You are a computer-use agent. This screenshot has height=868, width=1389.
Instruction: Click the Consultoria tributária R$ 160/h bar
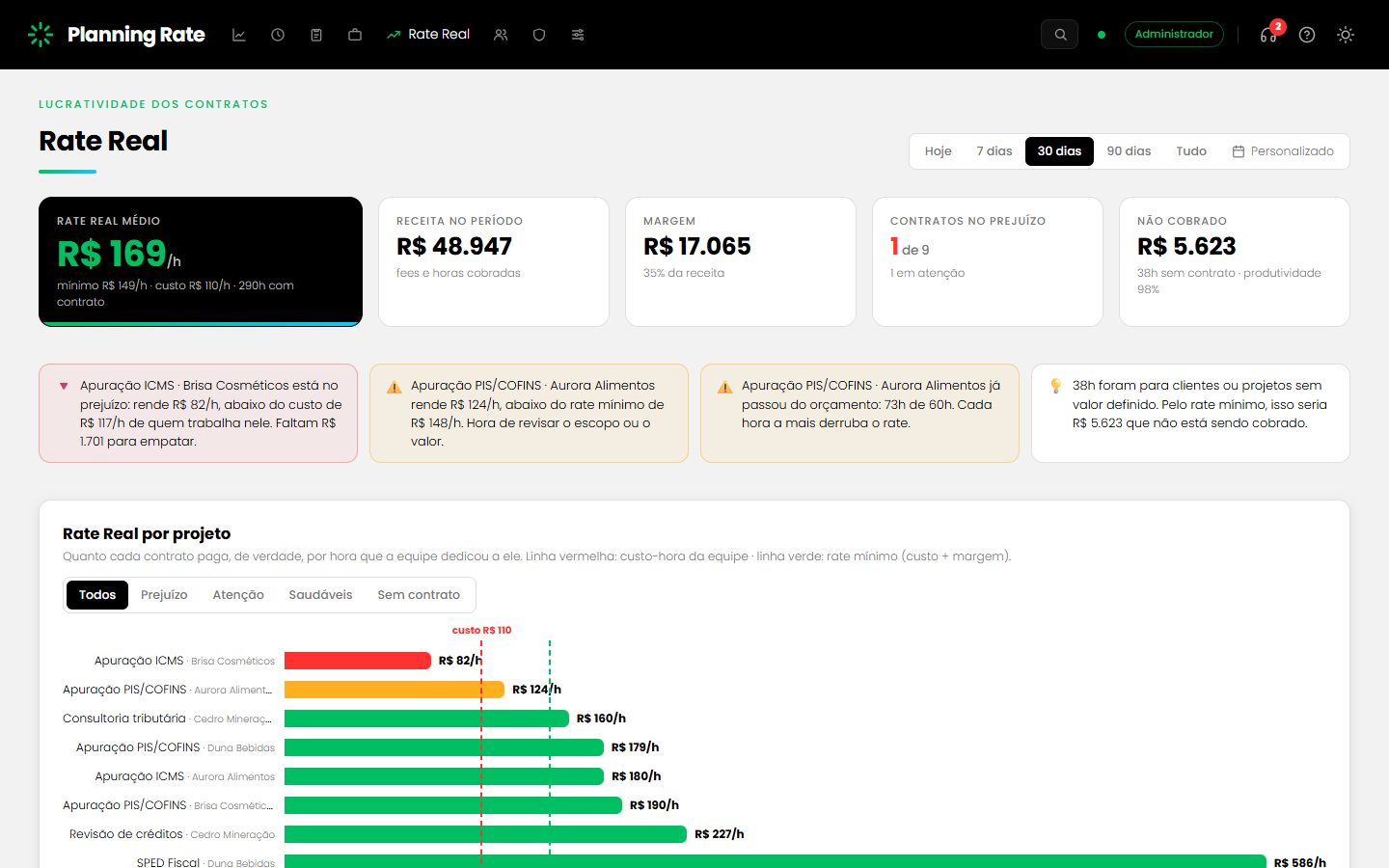[x=426, y=719]
